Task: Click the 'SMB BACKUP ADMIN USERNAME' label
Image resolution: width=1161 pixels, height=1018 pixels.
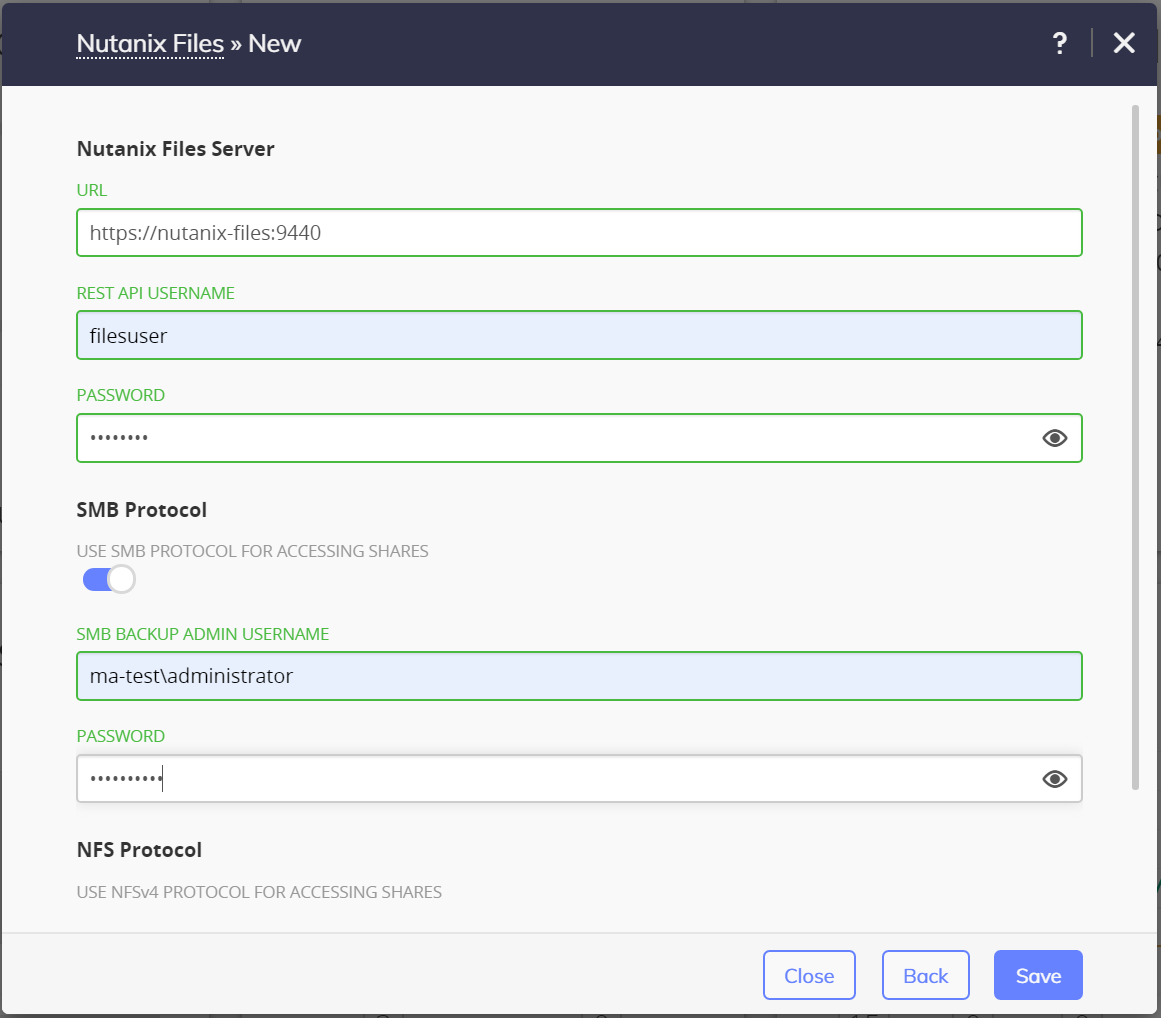Action: [x=203, y=634]
